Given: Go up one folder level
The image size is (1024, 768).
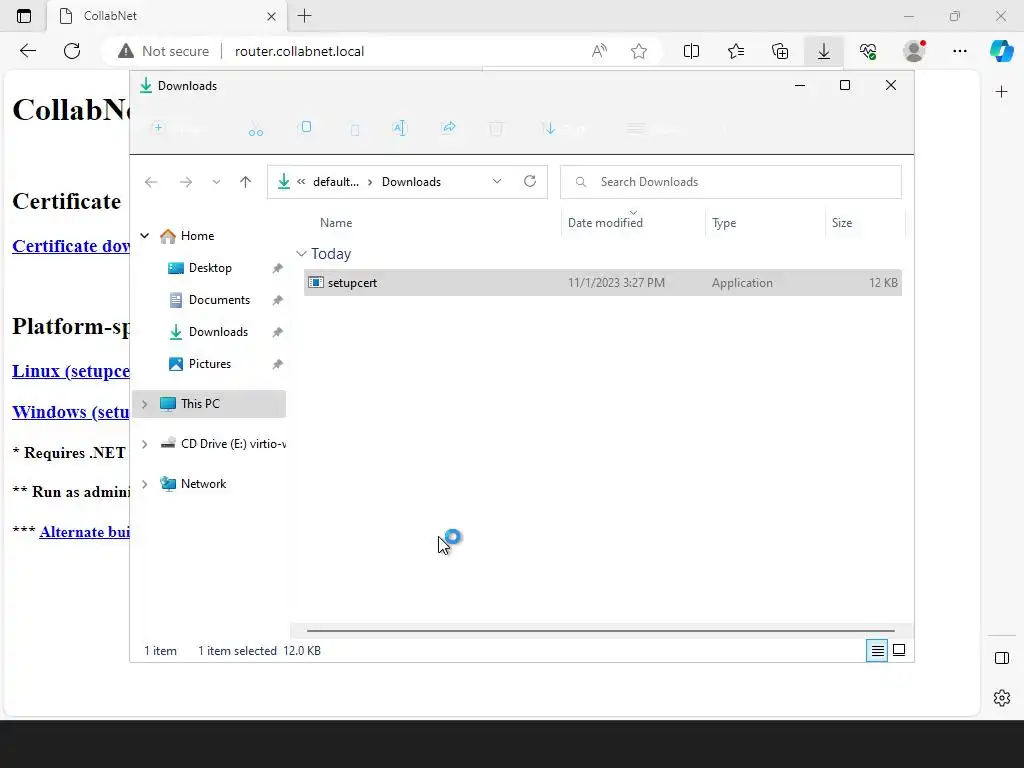Looking at the screenshot, I should pyautogui.click(x=246, y=182).
